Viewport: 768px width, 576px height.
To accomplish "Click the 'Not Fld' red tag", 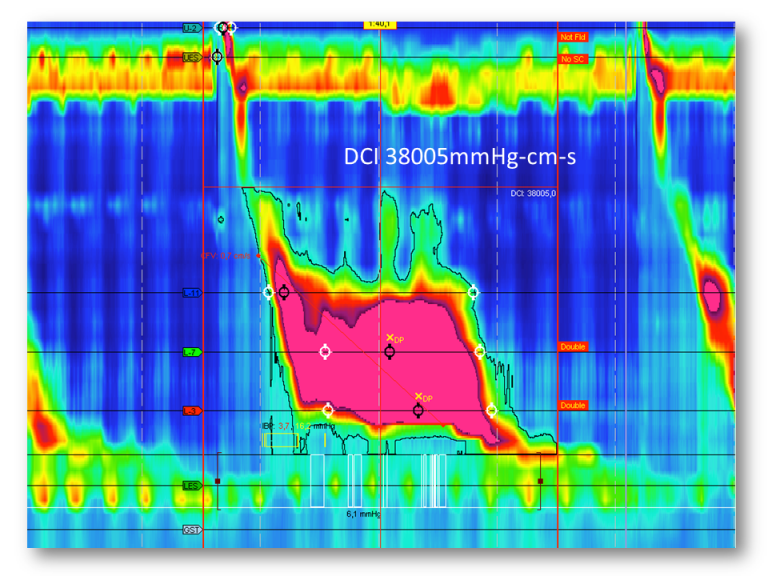I will (572, 37).
